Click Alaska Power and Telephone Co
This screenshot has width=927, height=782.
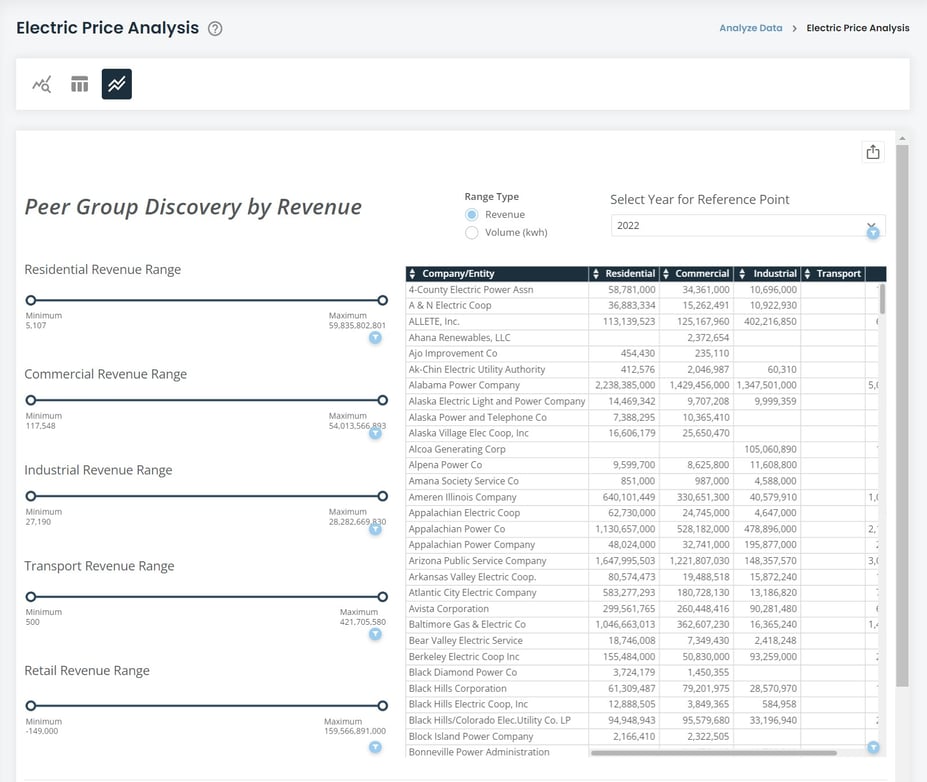tap(478, 417)
